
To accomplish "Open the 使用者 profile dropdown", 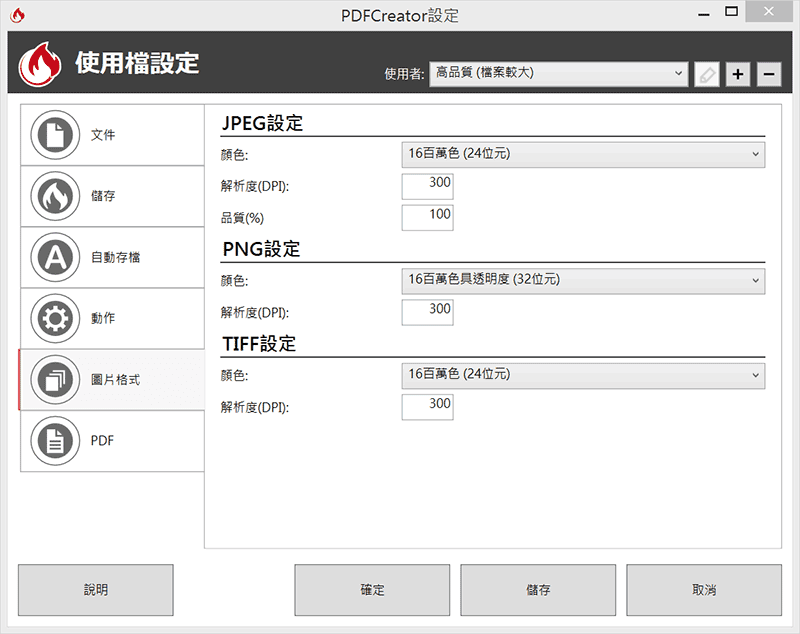I will click(x=559, y=74).
